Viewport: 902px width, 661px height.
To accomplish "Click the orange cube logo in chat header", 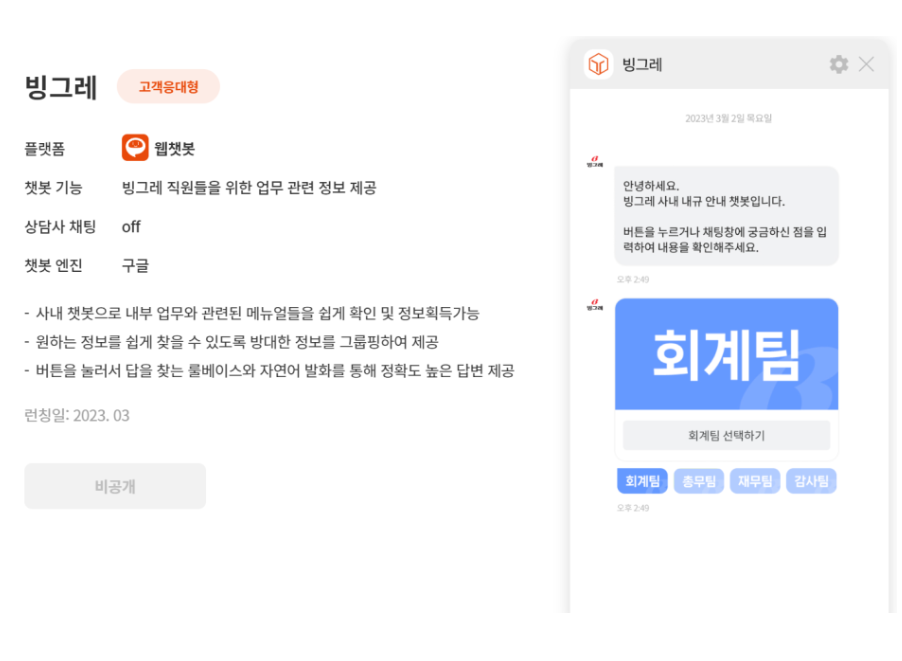I will (598, 64).
